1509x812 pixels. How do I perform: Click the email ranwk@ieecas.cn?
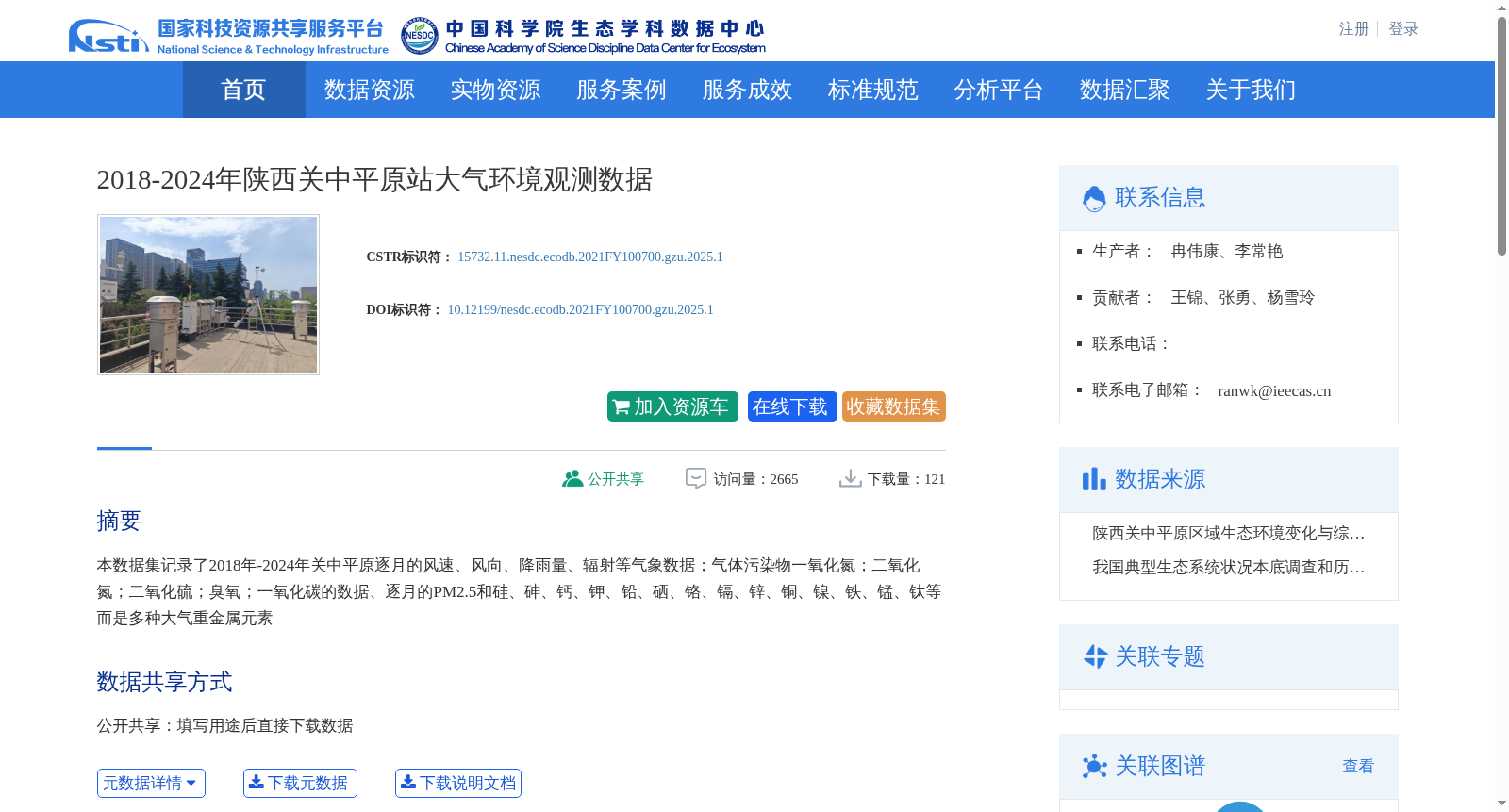tap(1274, 390)
